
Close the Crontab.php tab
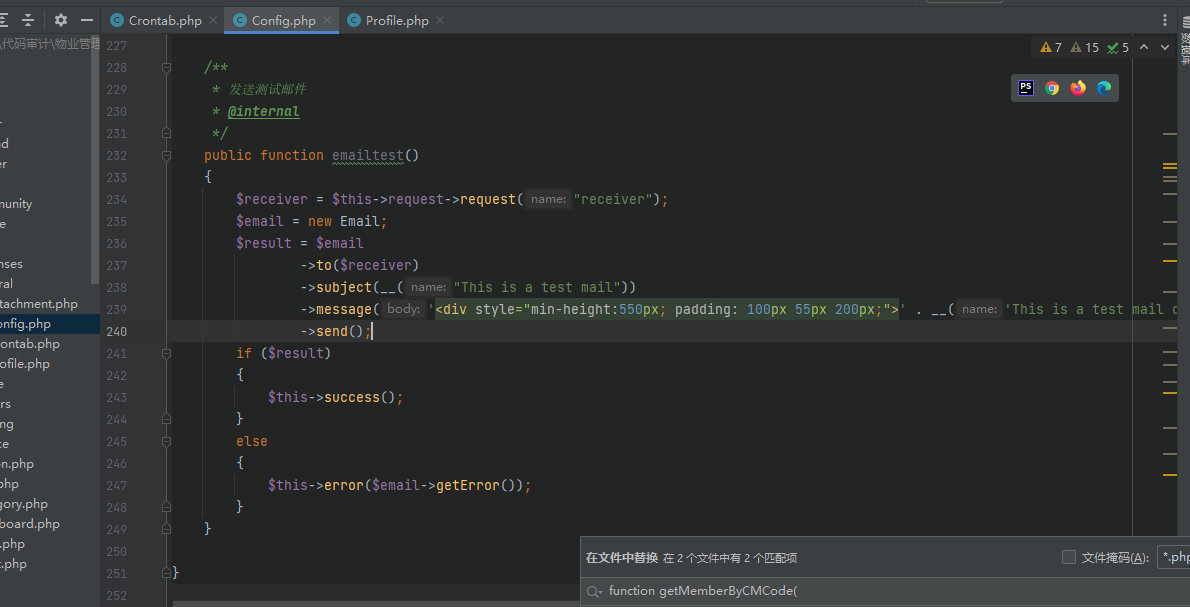coord(212,20)
